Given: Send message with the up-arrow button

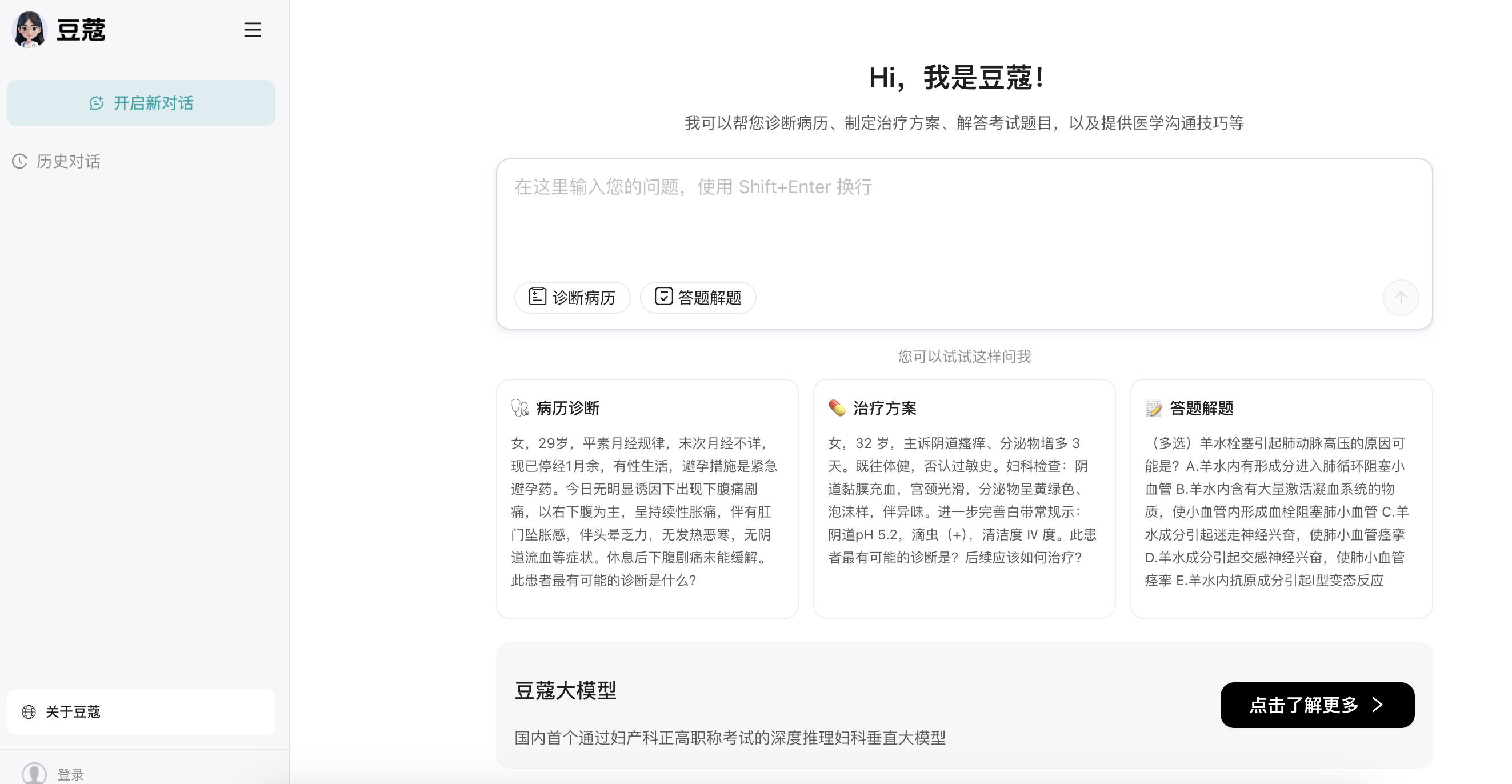Looking at the screenshot, I should (x=1401, y=298).
